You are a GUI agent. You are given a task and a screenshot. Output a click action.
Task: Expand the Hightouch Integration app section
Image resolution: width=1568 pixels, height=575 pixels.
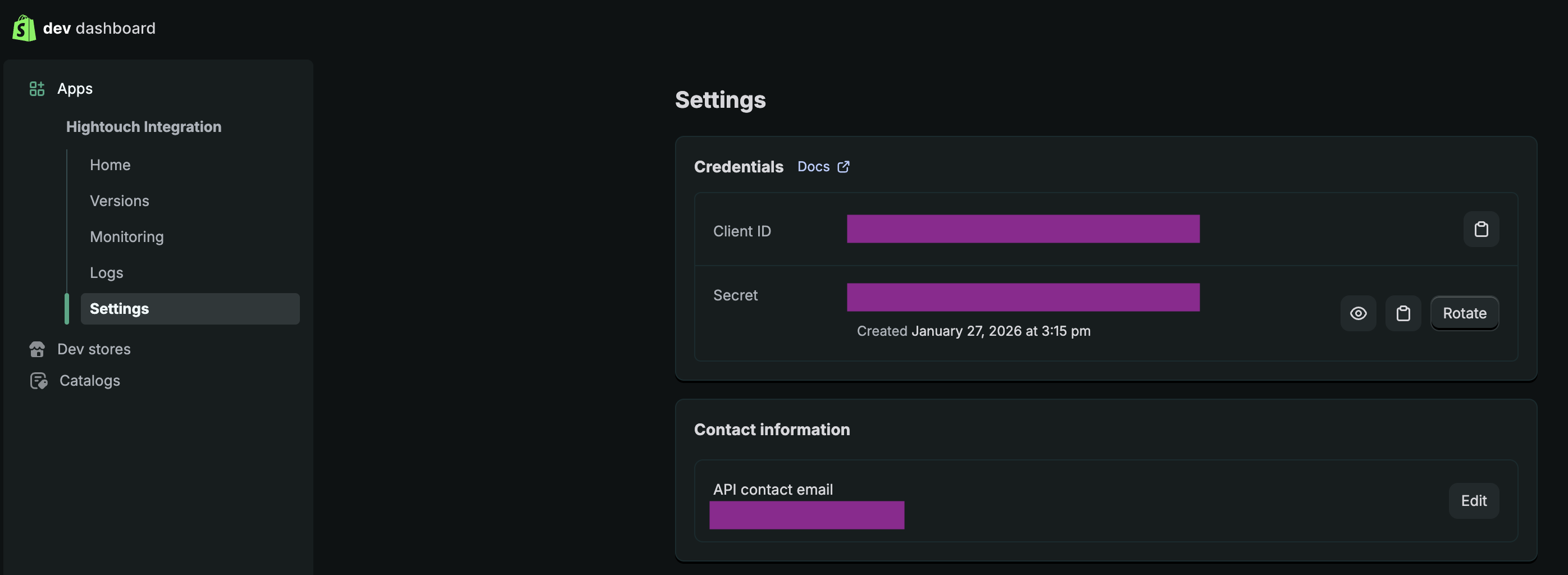click(x=144, y=126)
